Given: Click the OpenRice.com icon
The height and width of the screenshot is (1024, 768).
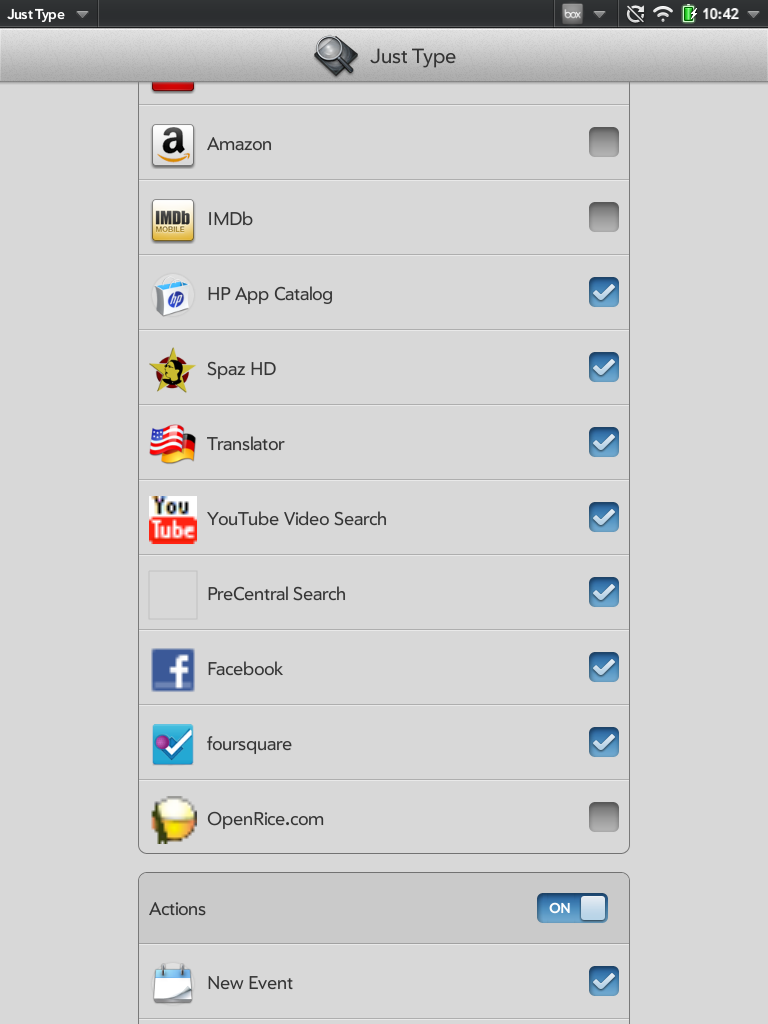Looking at the screenshot, I should (x=173, y=820).
